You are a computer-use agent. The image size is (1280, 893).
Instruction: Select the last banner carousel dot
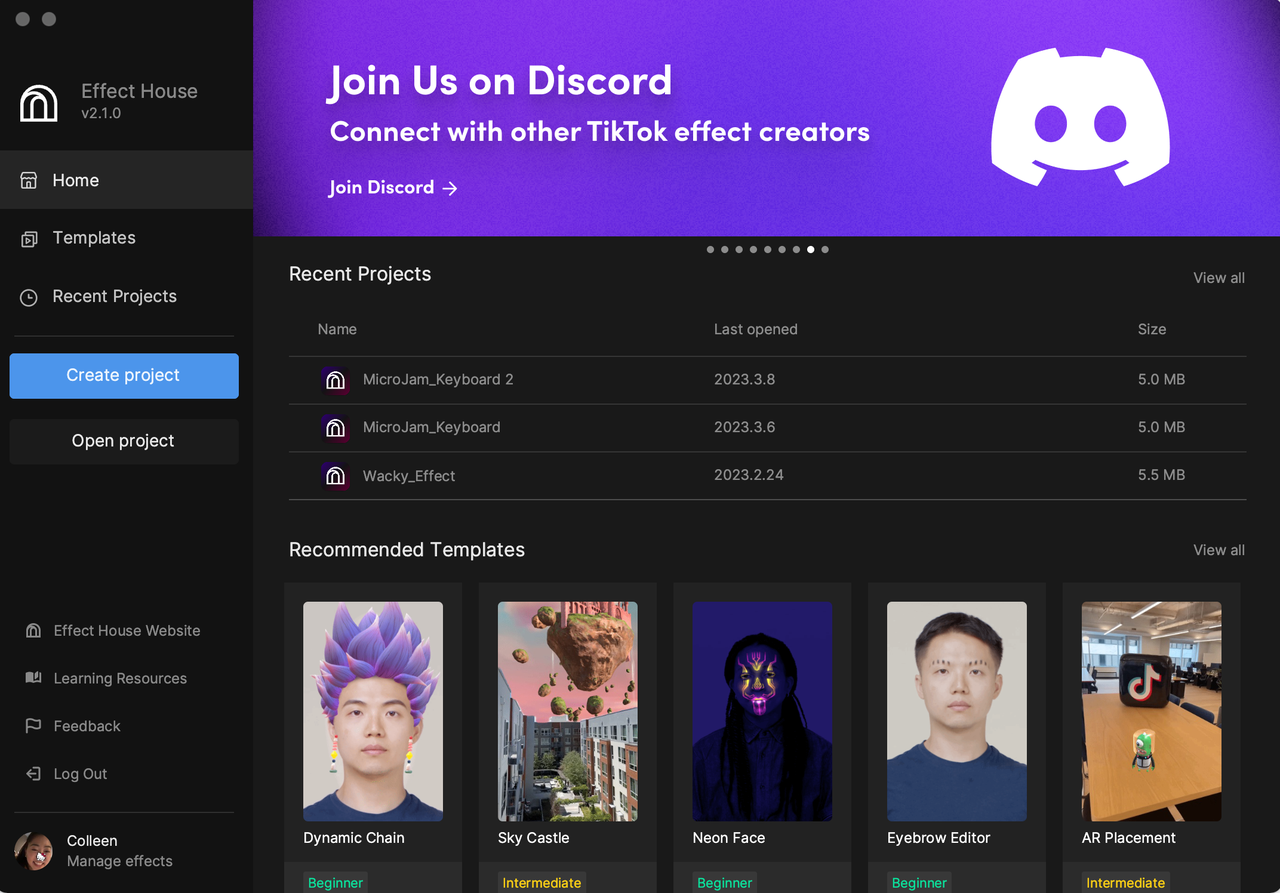pos(825,250)
